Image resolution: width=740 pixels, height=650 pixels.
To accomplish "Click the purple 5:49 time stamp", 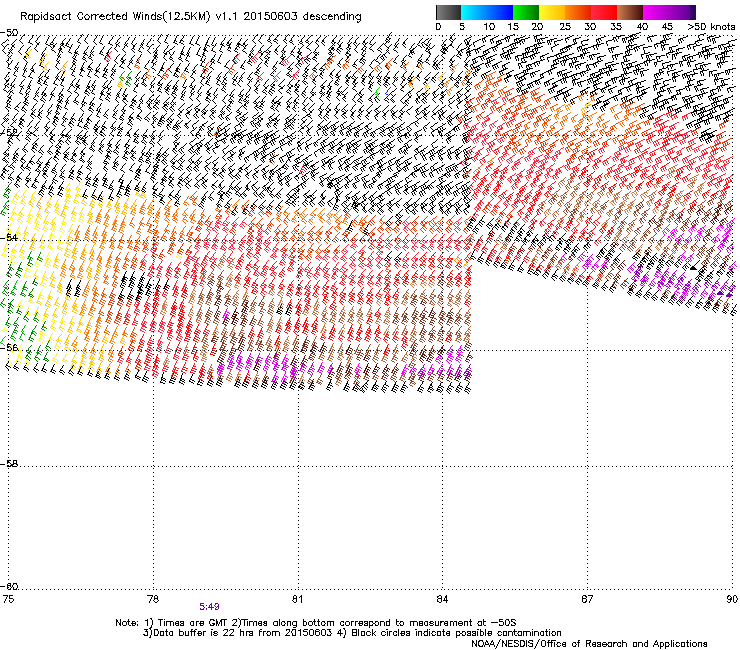I will pos(209,607).
